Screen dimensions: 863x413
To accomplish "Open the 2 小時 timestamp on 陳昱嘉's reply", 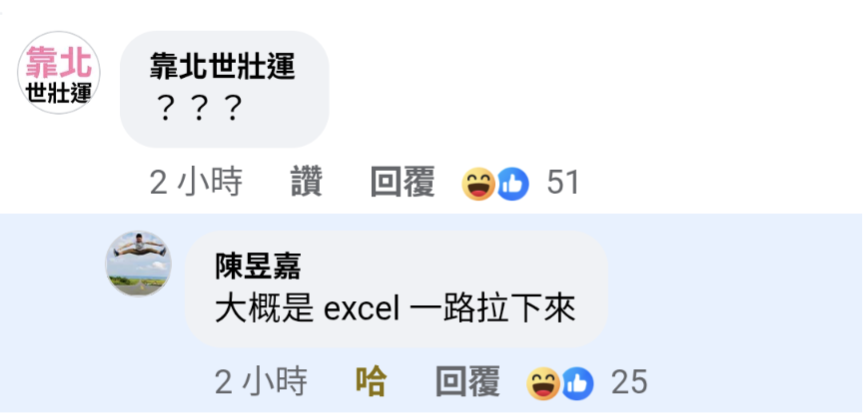I will pos(261,382).
